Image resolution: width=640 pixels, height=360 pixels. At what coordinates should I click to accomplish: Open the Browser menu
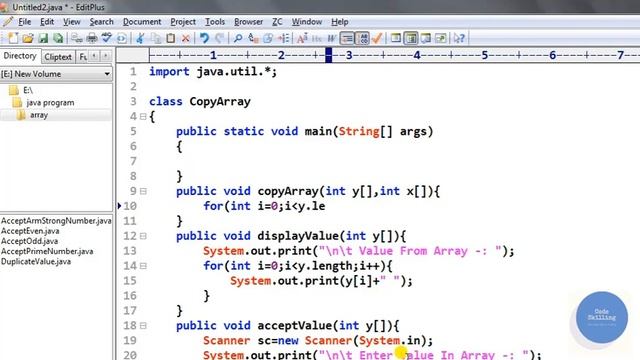[x=248, y=22]
